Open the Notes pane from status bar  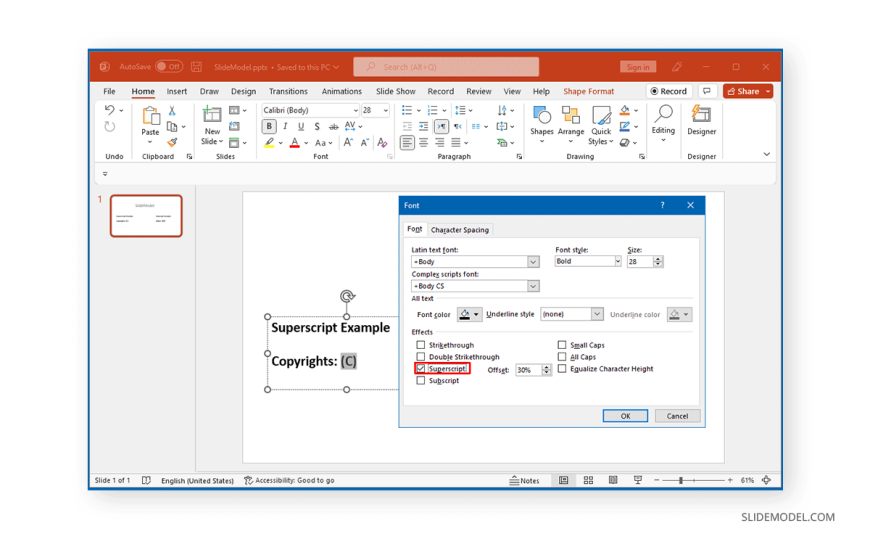(x=524, y=480)
